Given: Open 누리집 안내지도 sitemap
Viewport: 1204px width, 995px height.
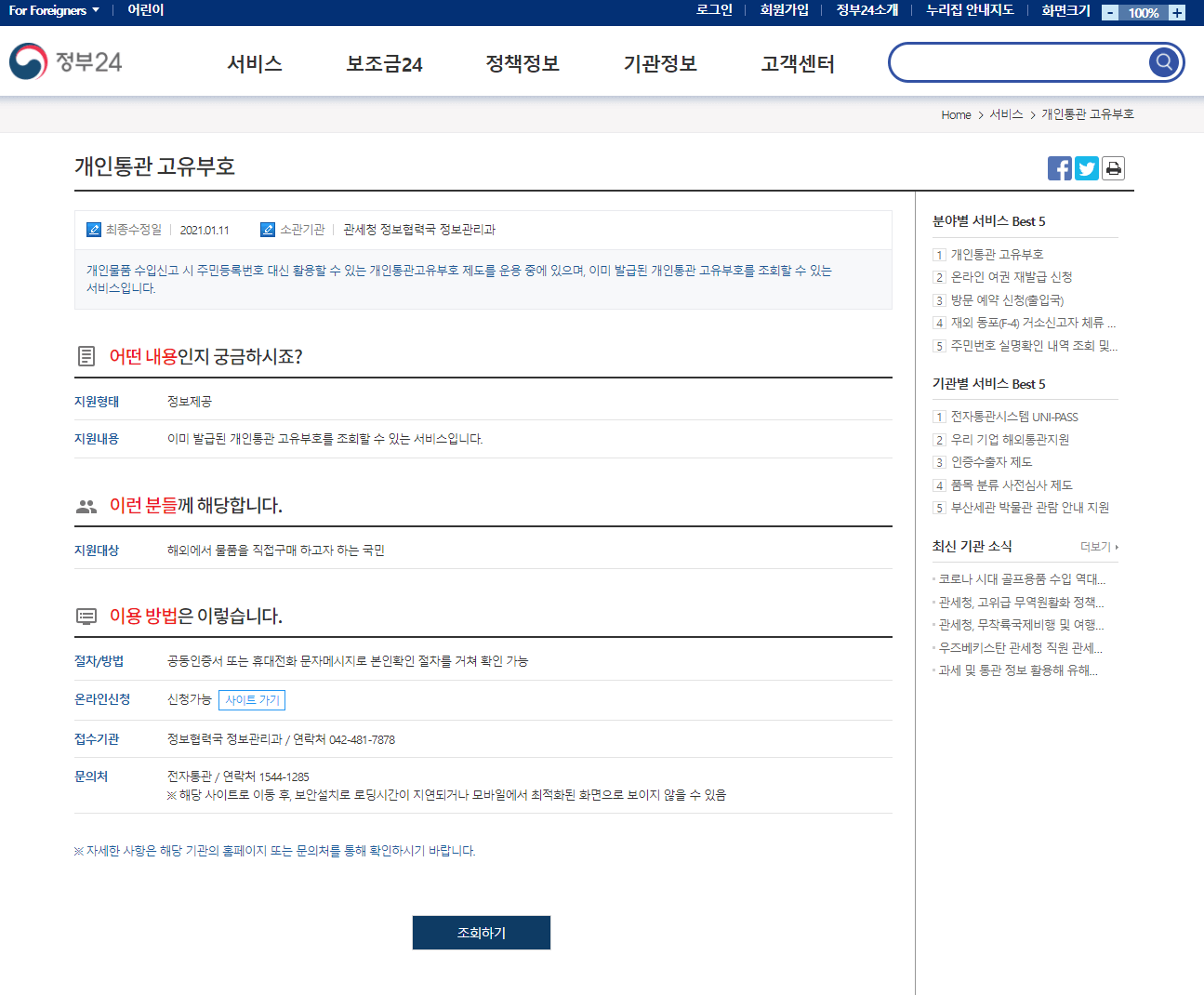Looking at the screenshot, I should pyautogui.click(x=970, y=10).
